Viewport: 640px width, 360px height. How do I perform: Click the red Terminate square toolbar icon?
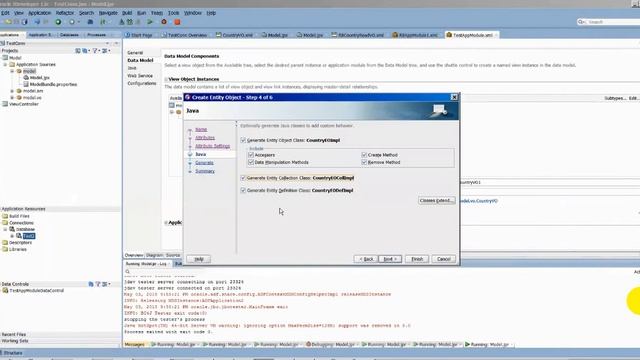tap(177, 22)
